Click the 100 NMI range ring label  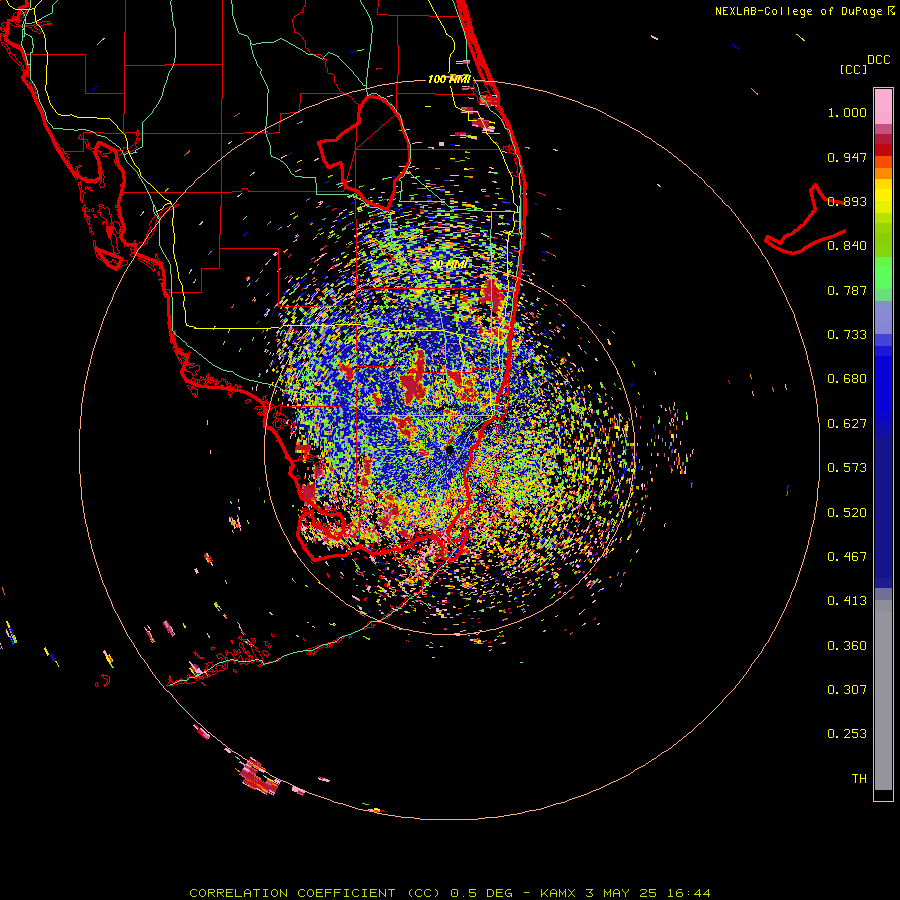click(449, 79)
